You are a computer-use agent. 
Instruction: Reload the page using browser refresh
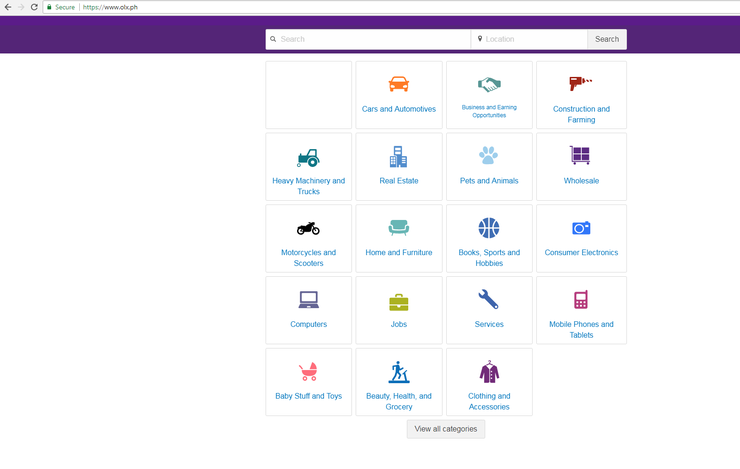[34, 7]
